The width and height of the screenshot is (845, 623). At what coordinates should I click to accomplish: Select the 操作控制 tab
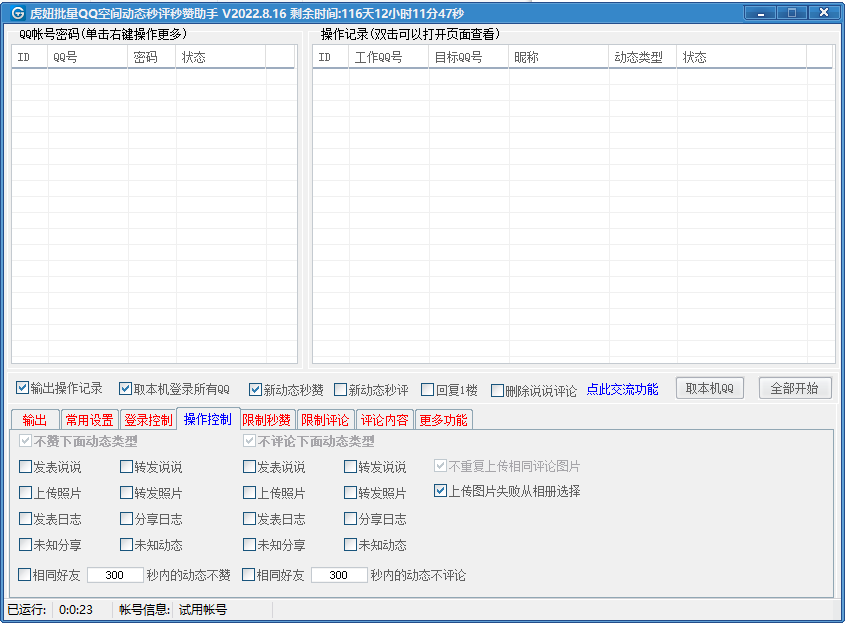tap(208, 419)
